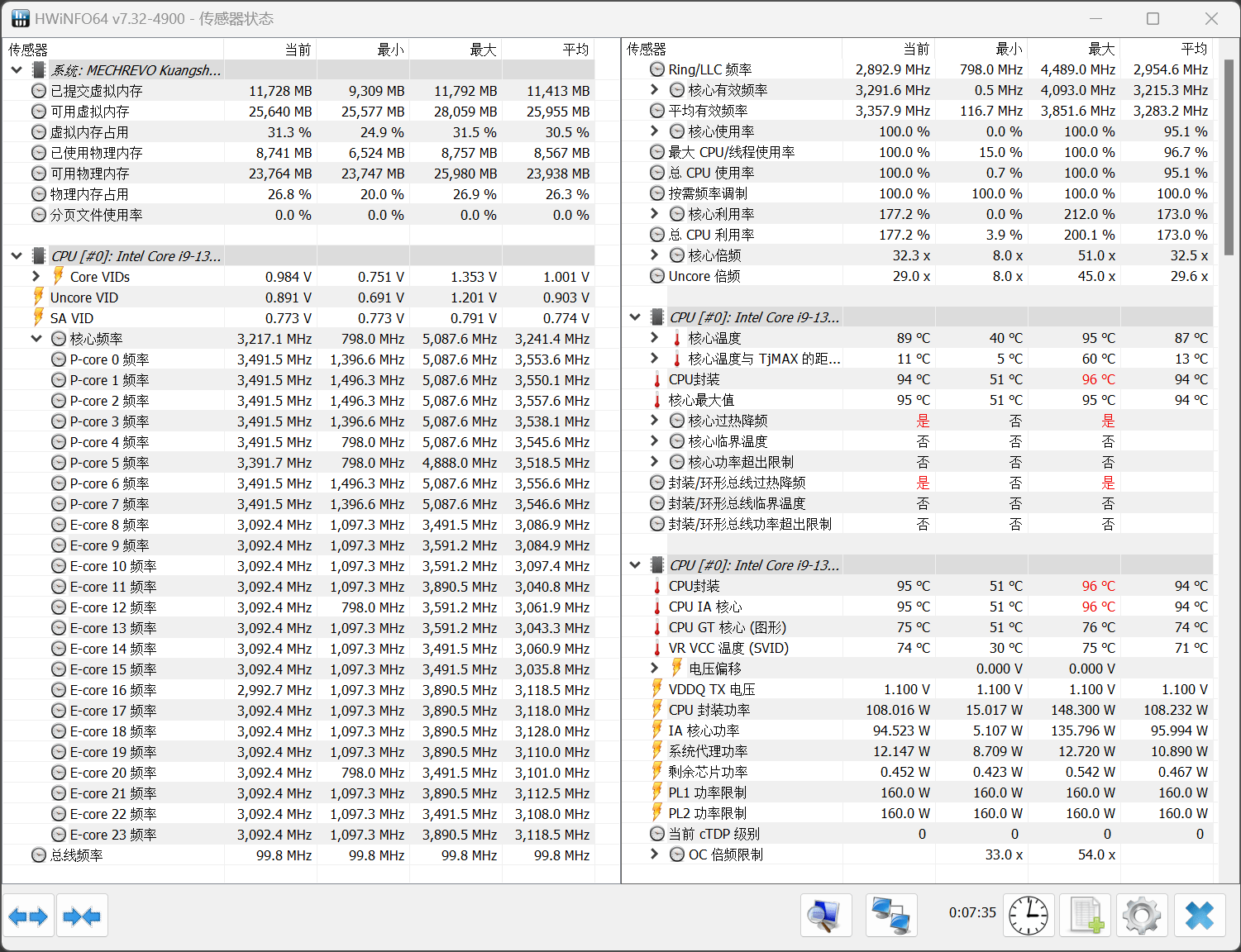Screen dimensions: 1241x952
Task: Expand the 核心倍频 row
Action: coord(655,255)
